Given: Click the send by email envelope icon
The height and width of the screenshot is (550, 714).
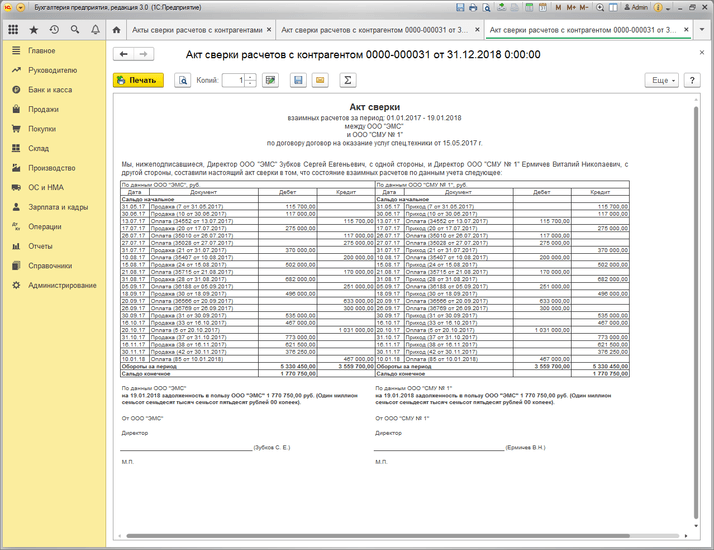Looking at the screenshot, I should pyautogui.click(x=320, y=80).
